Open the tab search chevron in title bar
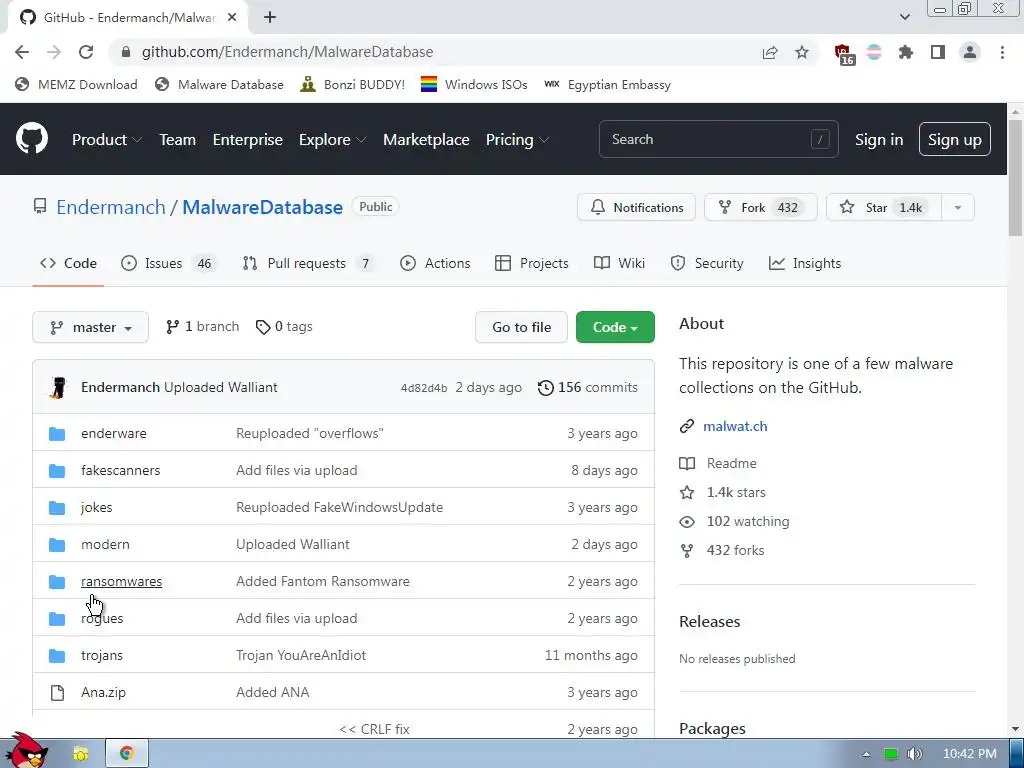1024x768 pixels. pos(904,17)
